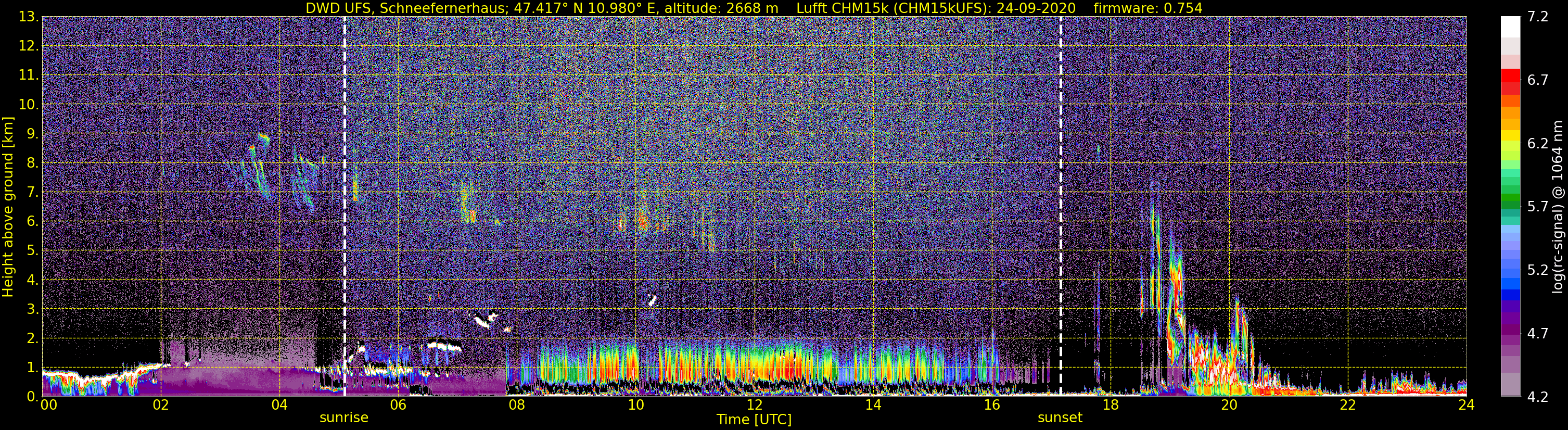The height and width of the screenshot is (430, 1568).
Task: Click the colorbar value 4.2
Action: (1538, 397)
